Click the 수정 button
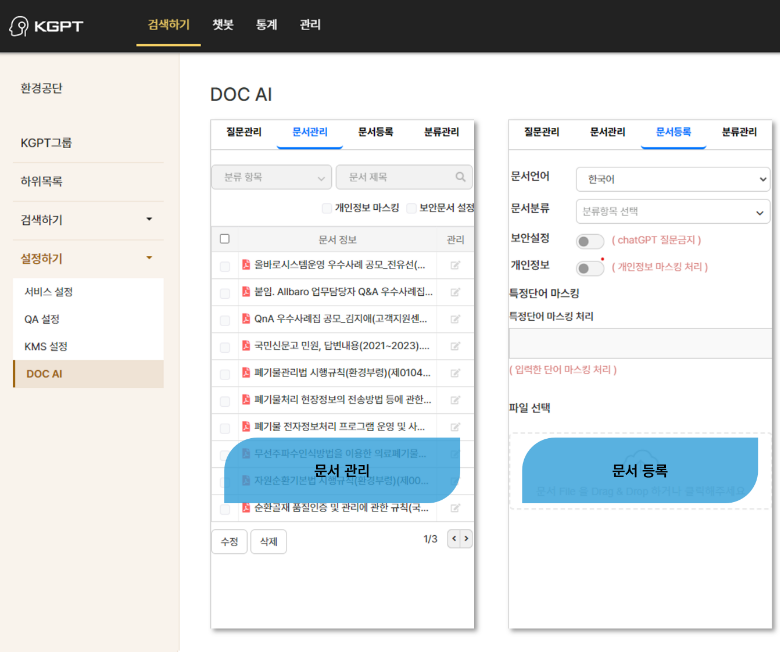The width and height of the screenshot is (780, 652). tap(229, 541)
